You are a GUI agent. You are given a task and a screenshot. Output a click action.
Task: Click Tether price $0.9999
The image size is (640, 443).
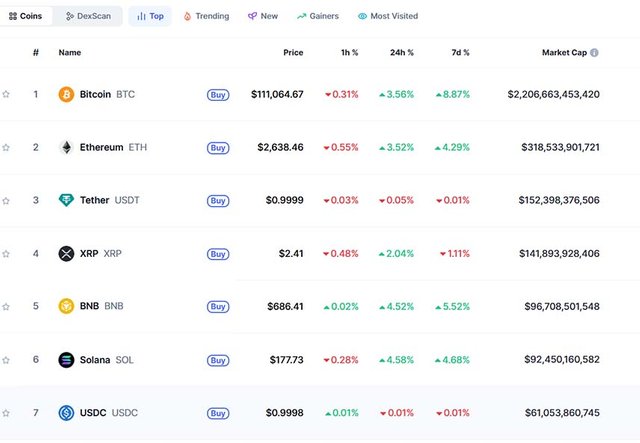[284, 200]
